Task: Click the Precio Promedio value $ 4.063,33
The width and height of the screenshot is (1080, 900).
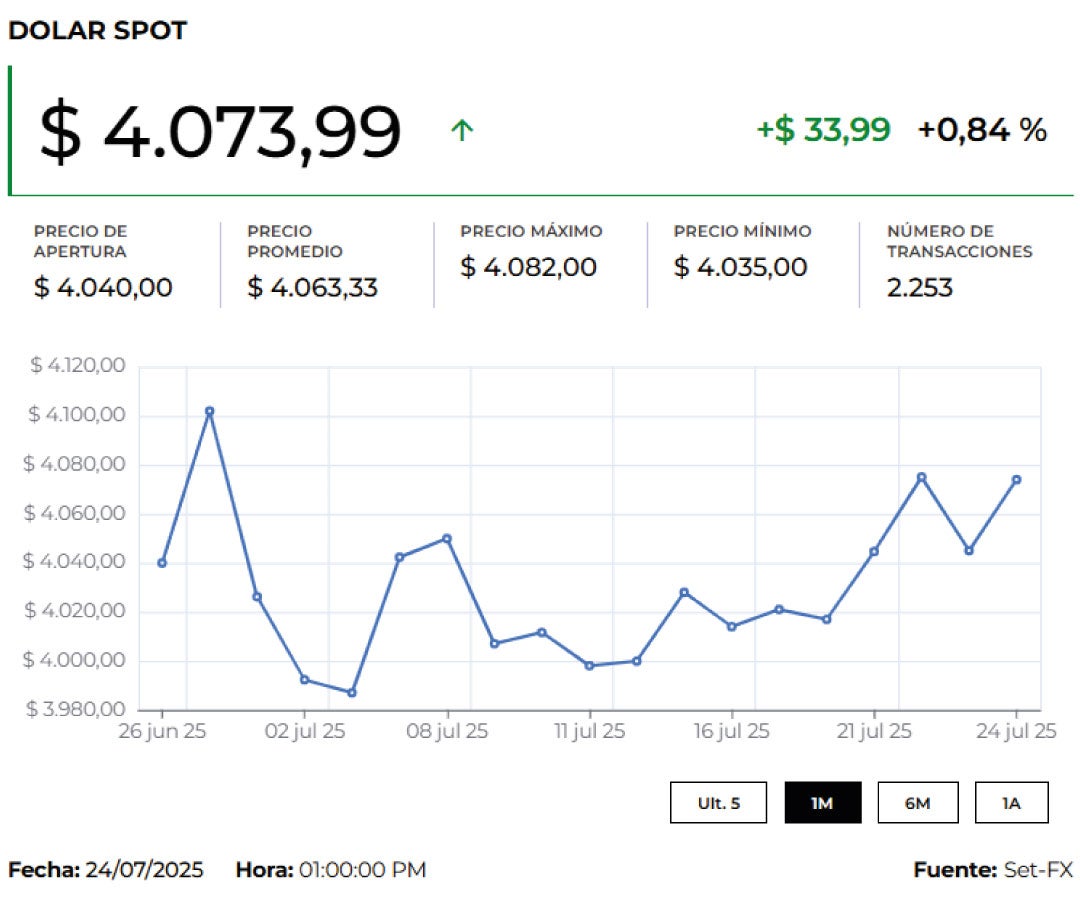Action: click(312, 288)
